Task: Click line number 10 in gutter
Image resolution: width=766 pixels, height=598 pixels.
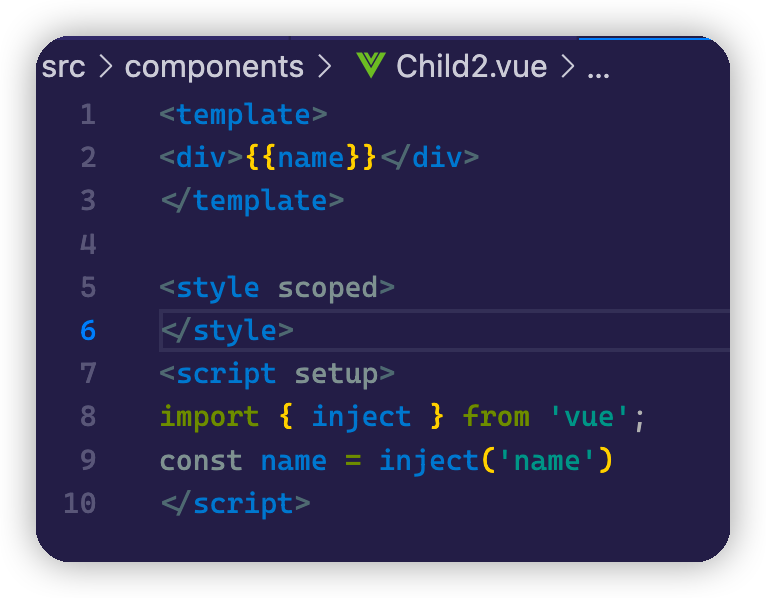Action: [x=80, y=502]
